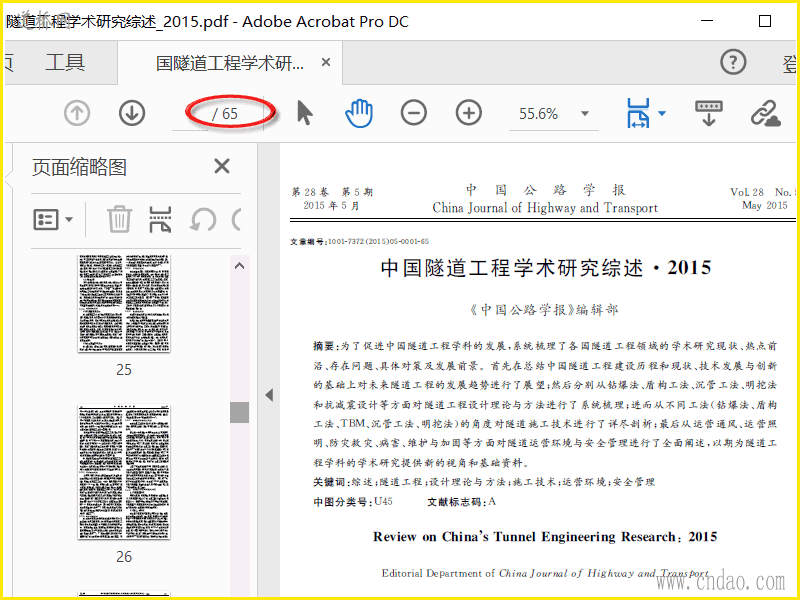This screenshot has height=600, width=800.
Task: Click the Vol. 28 volume text
Action: (747, 192)
